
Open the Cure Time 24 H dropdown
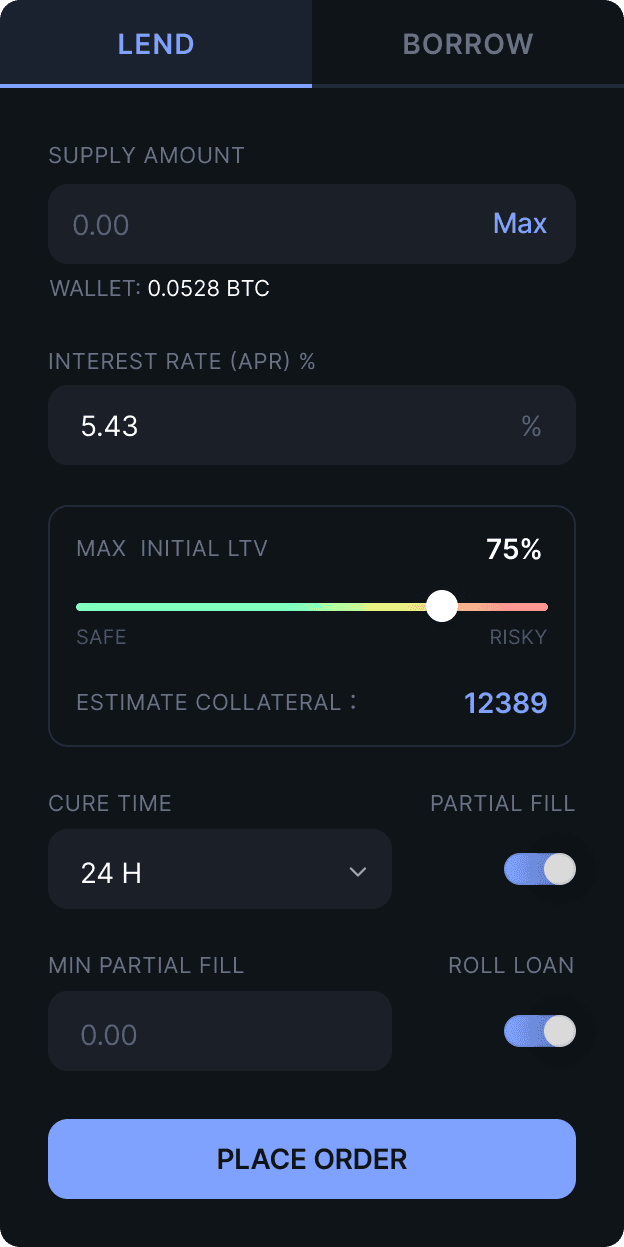(x=220, y=872)
